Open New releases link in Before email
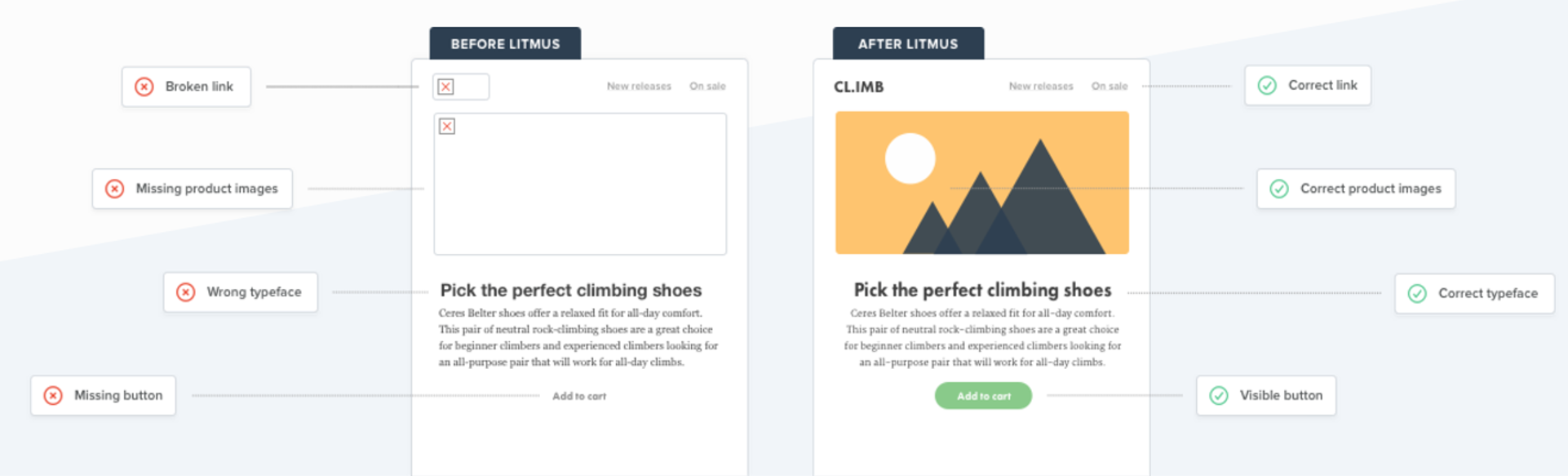The height and width of the screenshot is (476, 1568). click(639, 87)
